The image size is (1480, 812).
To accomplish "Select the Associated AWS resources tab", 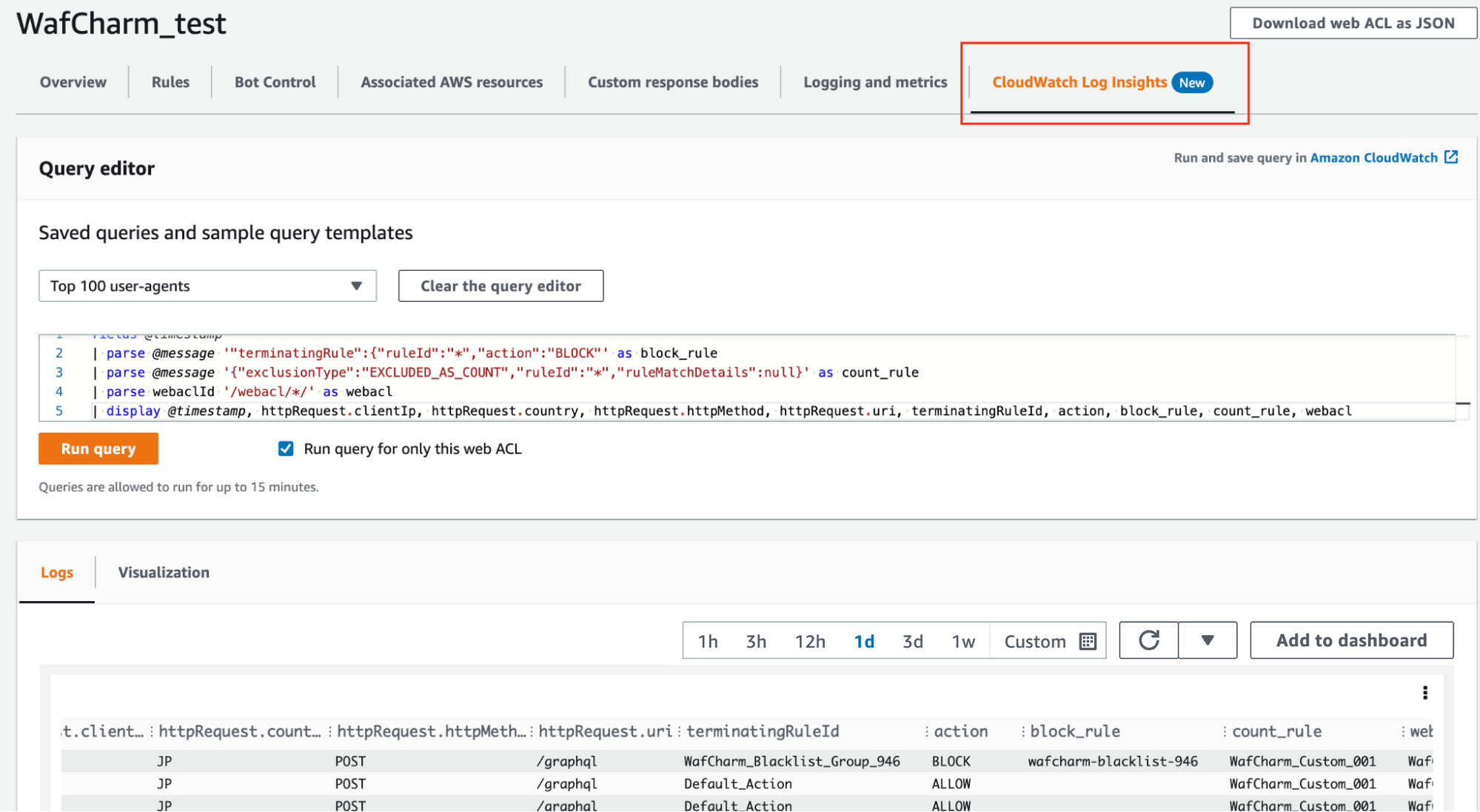I will (x=452, y=82).
